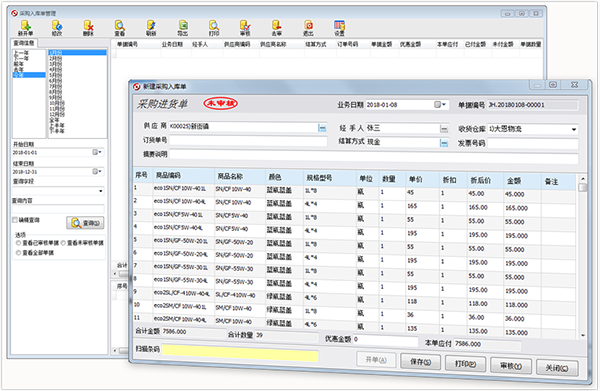Open the 业务日期 date dropdown in dialog

point(440,104)
